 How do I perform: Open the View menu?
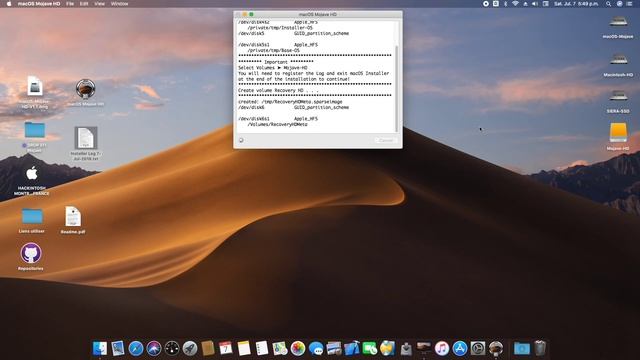pyautogui.click(x=100, y=4)
